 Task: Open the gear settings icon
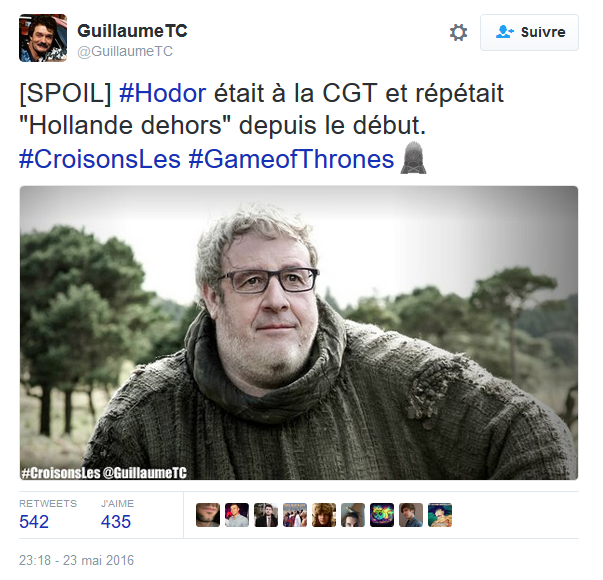coord(458,33)
